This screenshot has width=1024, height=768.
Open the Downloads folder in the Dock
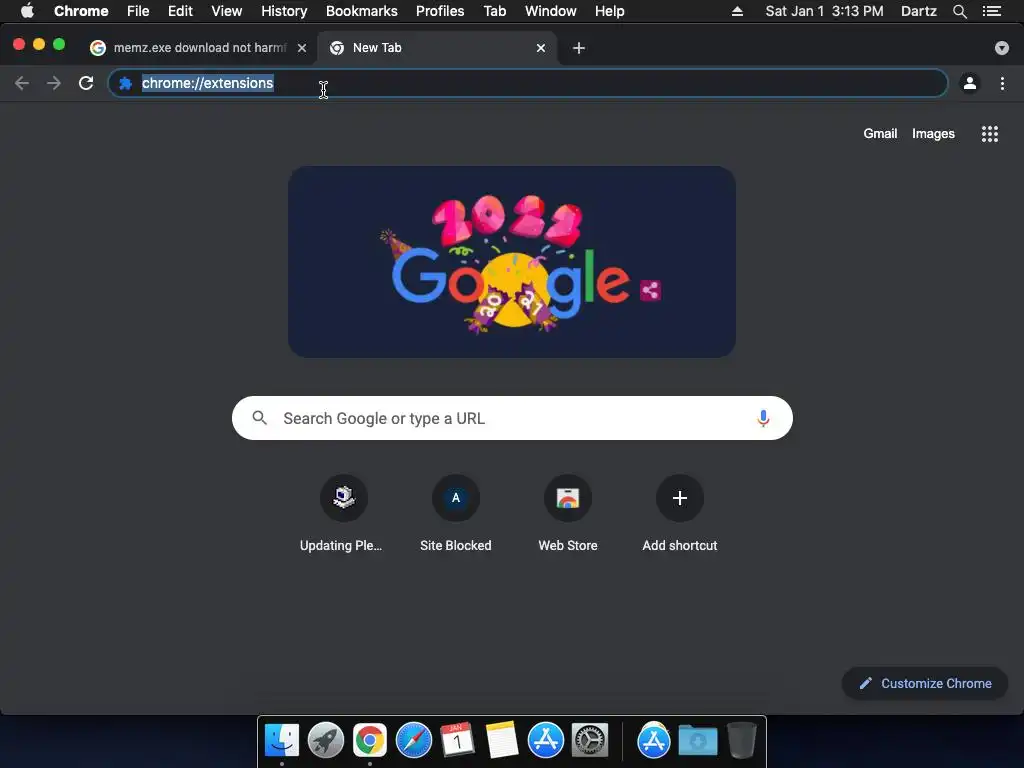tap(697, 741)
